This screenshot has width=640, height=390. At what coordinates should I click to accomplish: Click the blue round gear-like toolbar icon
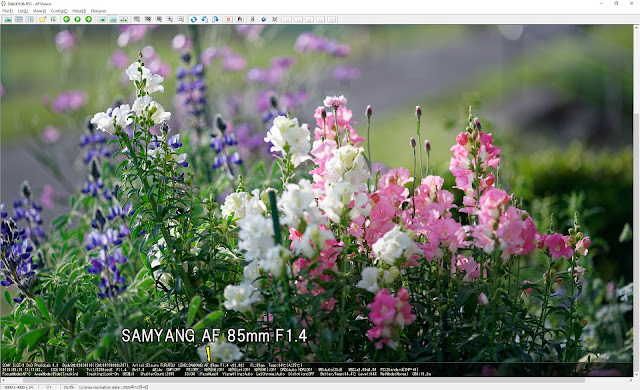(263, 19)
